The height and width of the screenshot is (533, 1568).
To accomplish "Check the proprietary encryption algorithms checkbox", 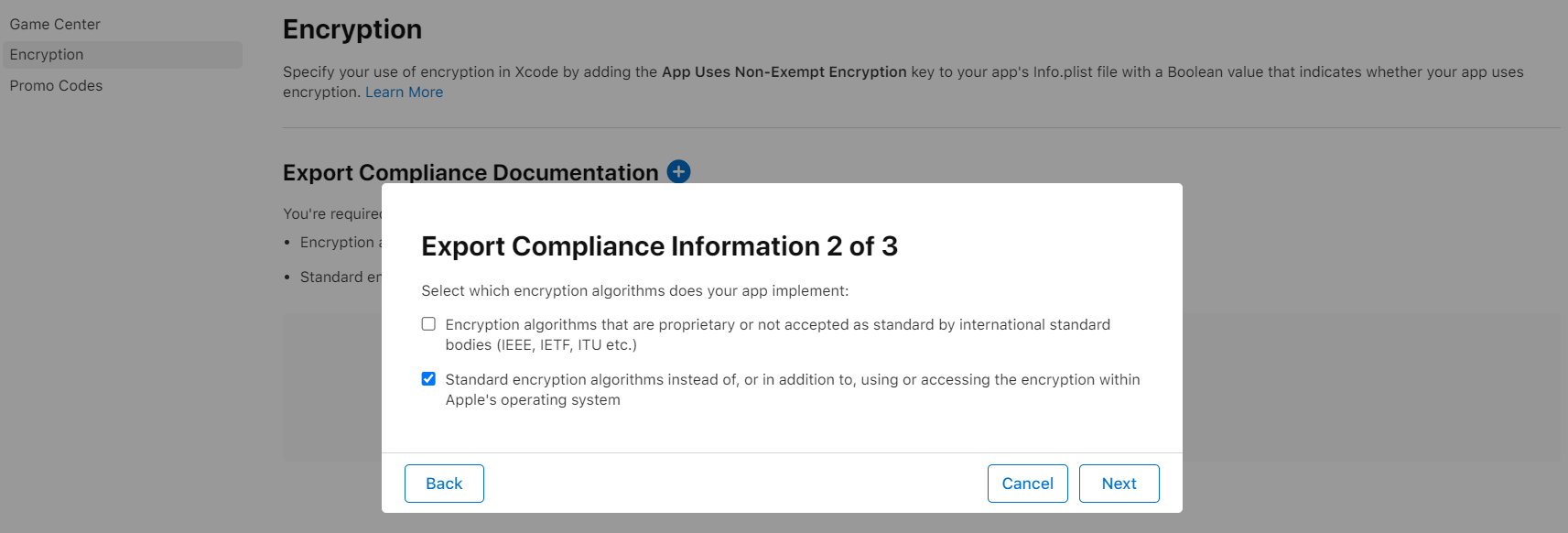I will coord(428,324).
